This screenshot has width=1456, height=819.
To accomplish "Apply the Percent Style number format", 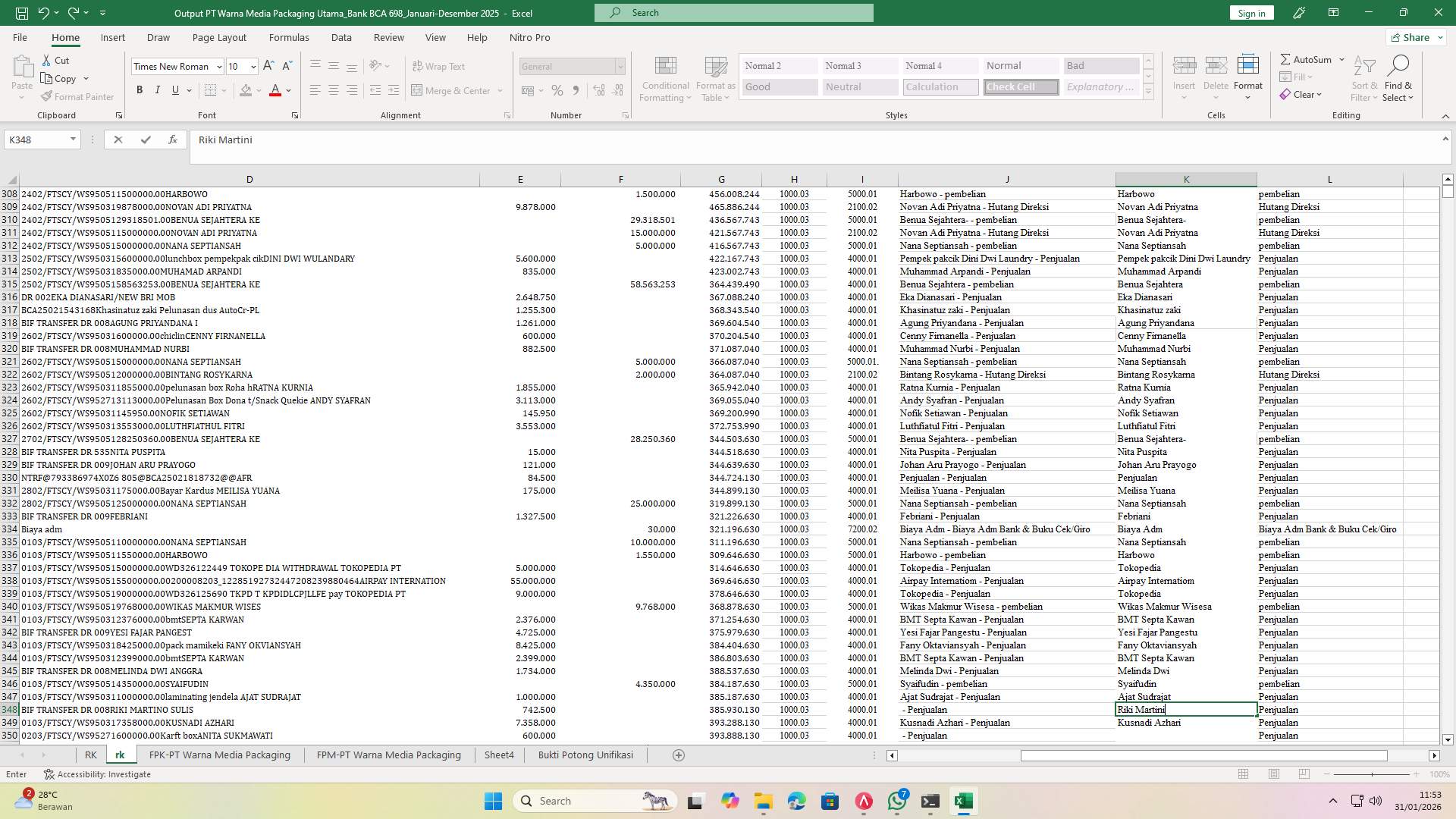I will 557,89.
